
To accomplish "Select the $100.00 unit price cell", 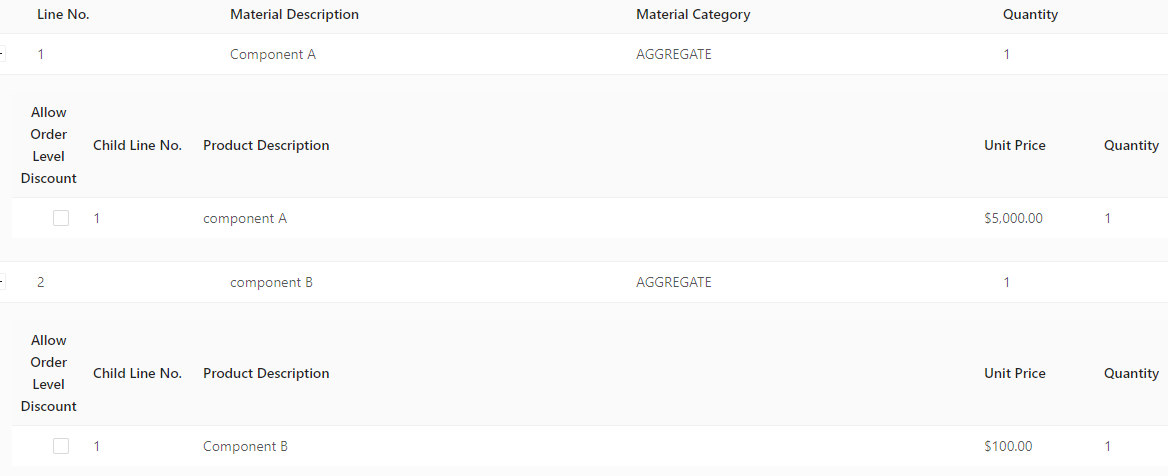I will click(1008, 446).
